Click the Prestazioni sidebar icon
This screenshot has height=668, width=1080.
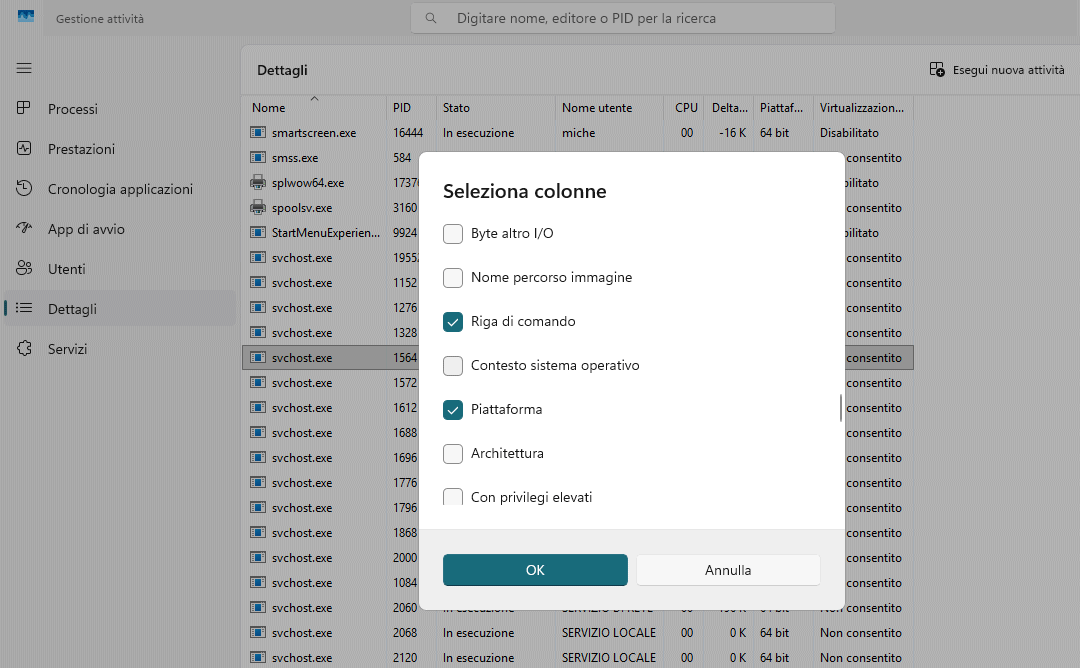24,148
